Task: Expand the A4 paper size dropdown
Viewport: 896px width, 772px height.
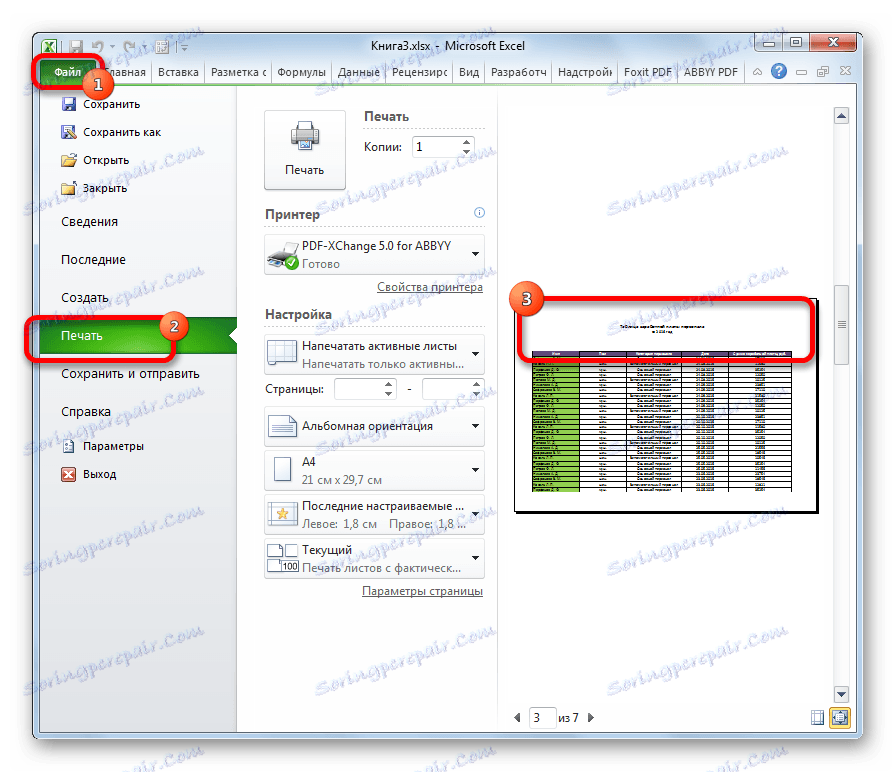Action: 476,470
